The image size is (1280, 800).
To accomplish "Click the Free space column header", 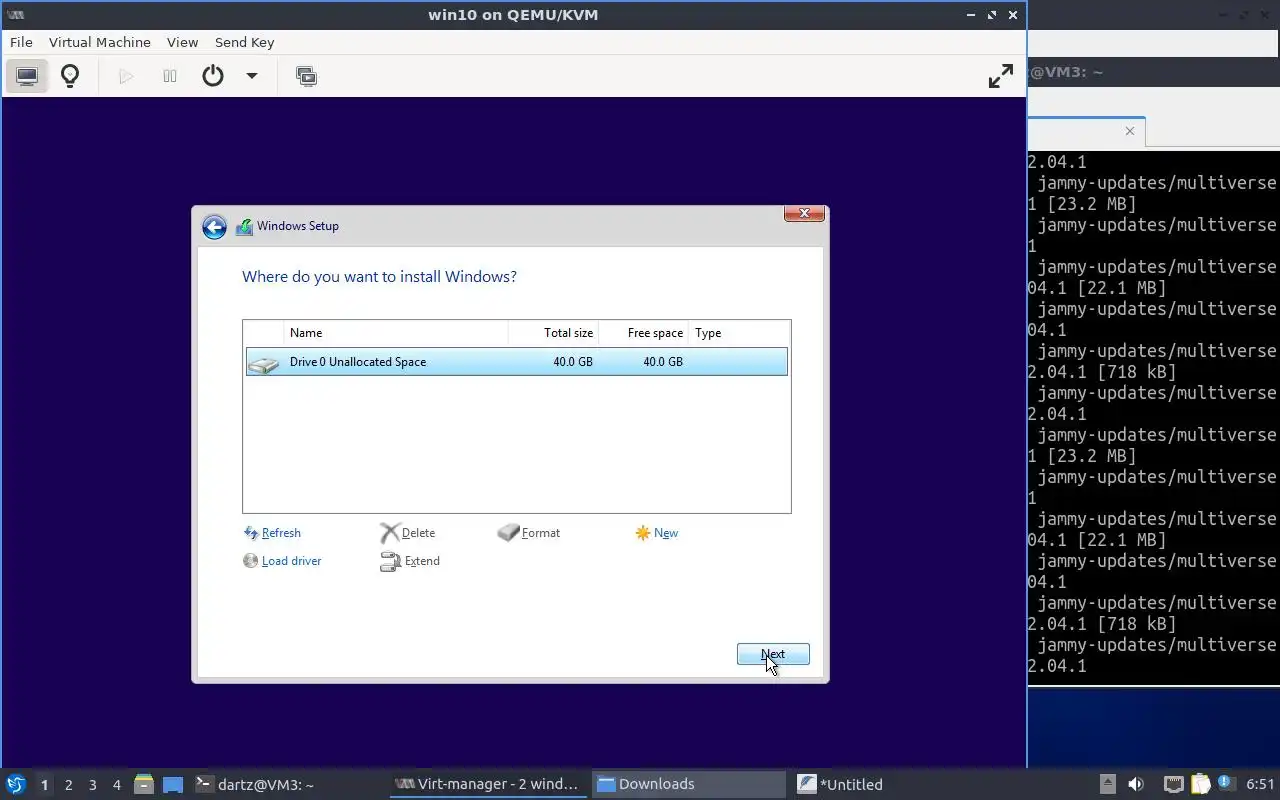I will coord(644,333).
